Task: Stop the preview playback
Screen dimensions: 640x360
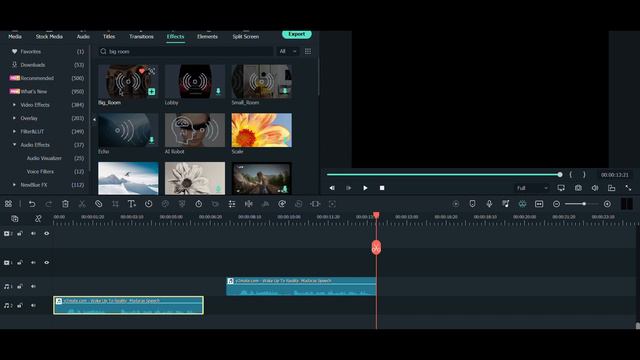Action: [382, 188]
